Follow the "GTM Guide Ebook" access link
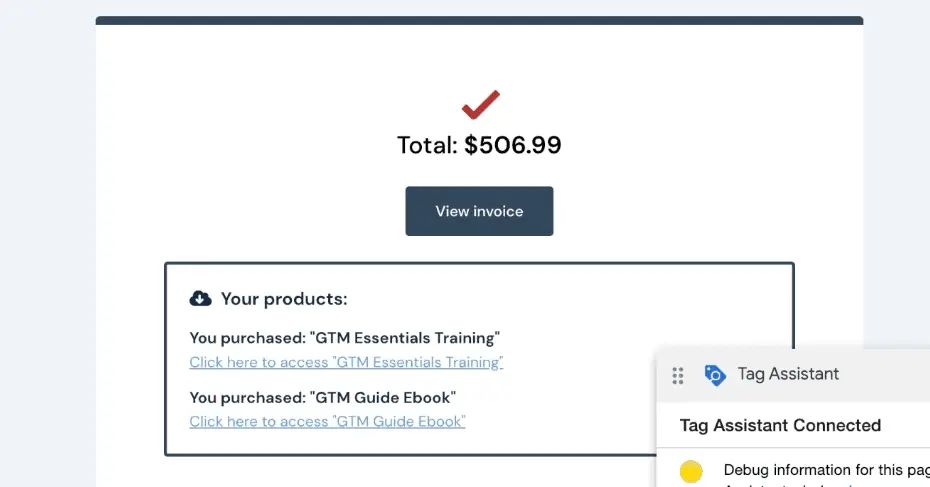 coord(327,421)
